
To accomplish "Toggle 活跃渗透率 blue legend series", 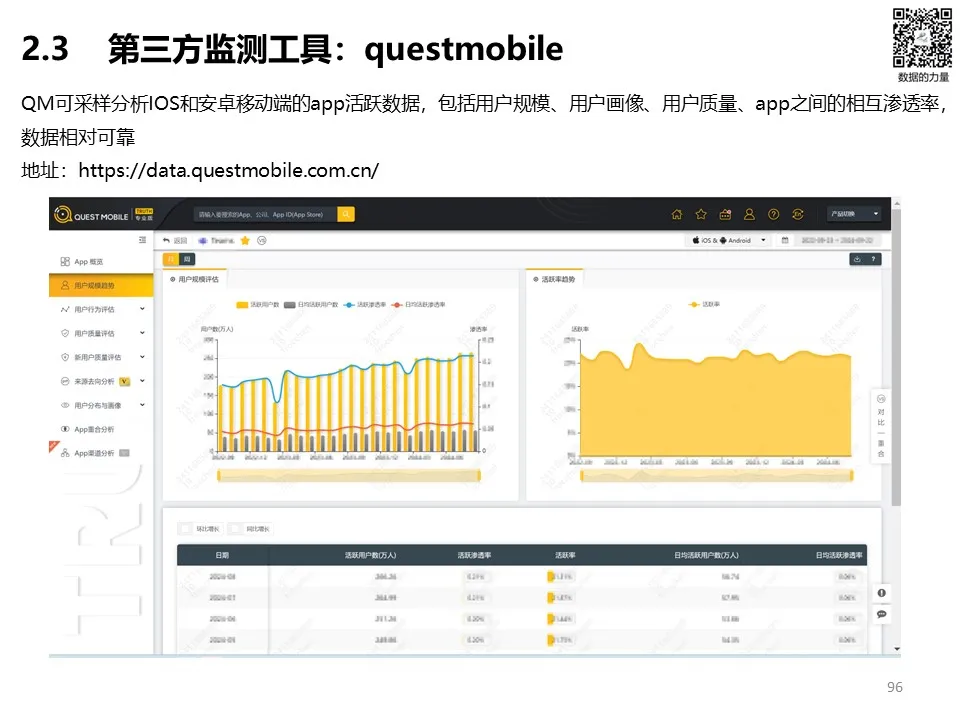I will pos(365,304).
